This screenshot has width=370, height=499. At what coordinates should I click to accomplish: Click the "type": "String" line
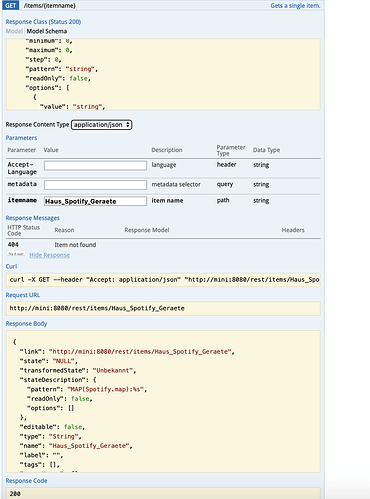click(50, 436)
